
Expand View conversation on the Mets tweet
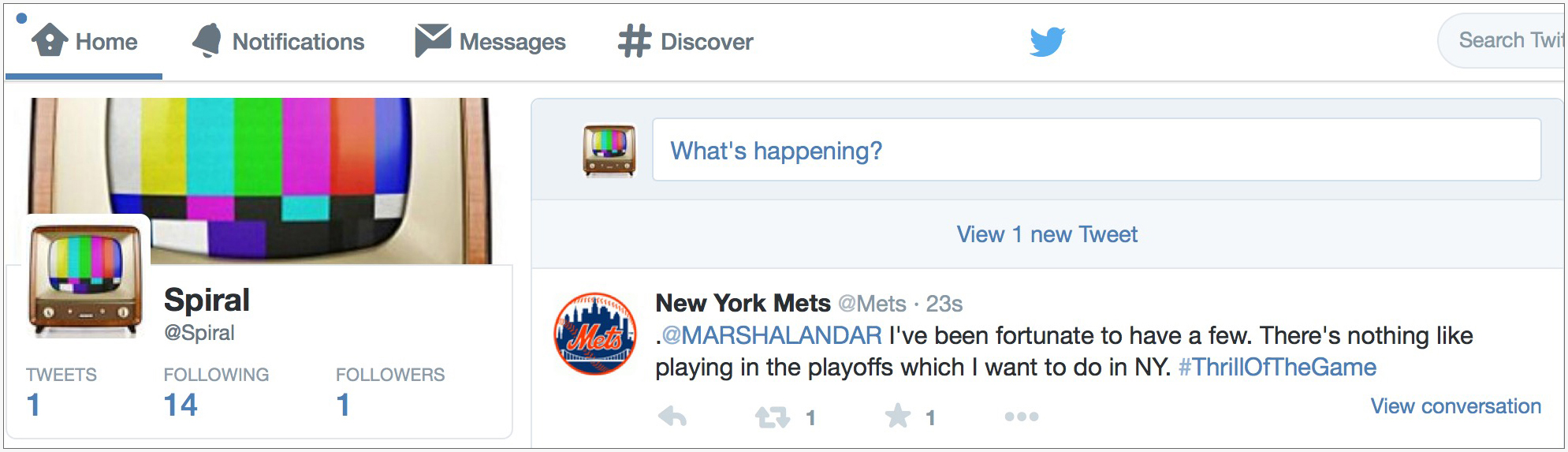1455,406
